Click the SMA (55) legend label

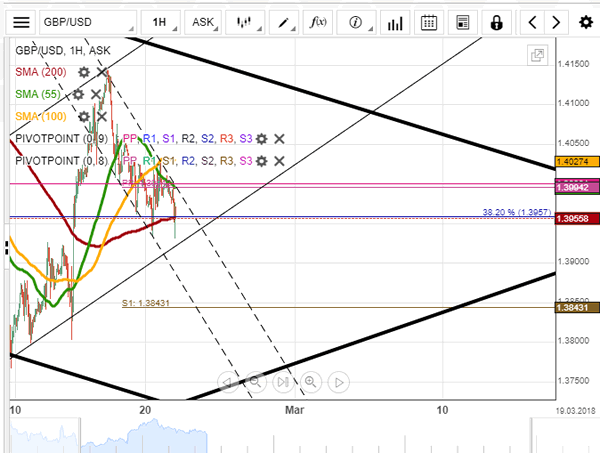tap(38, 94)
